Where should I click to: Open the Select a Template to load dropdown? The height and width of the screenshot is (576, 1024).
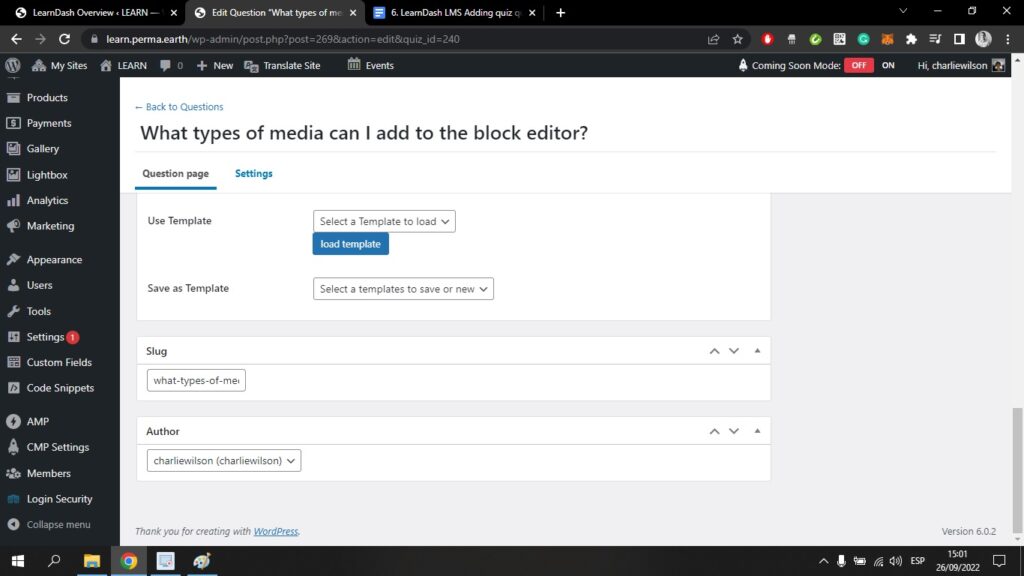[x=384, y=221]
